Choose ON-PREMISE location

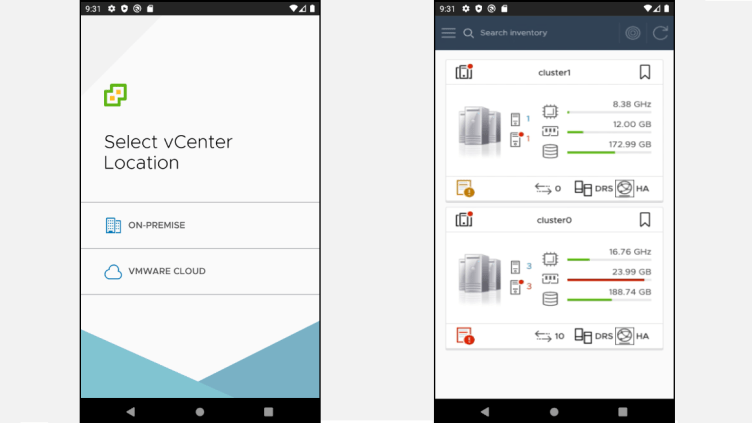pos(200,225)
